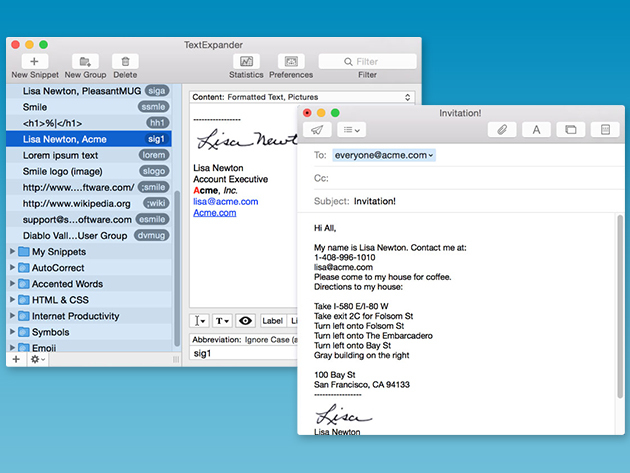Select the Lorem ipsum text snippet
The width and height of the screenshot is (630, 473).
[61, 156]
